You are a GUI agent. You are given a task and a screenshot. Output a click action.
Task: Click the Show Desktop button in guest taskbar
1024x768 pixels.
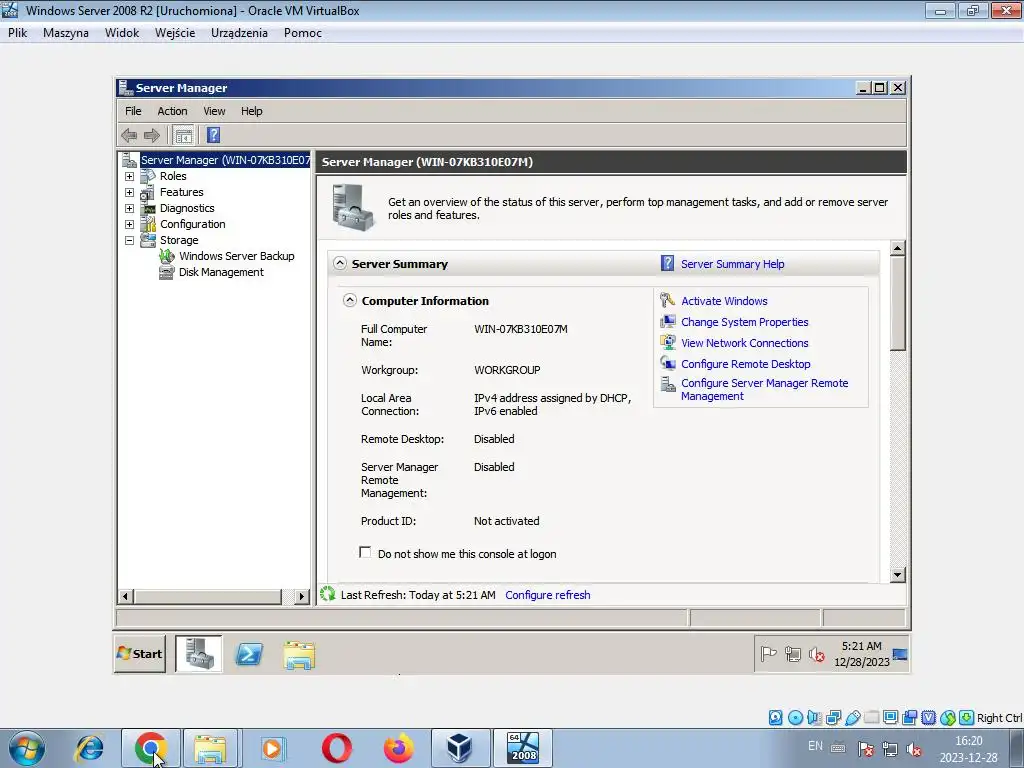(900, 654)
